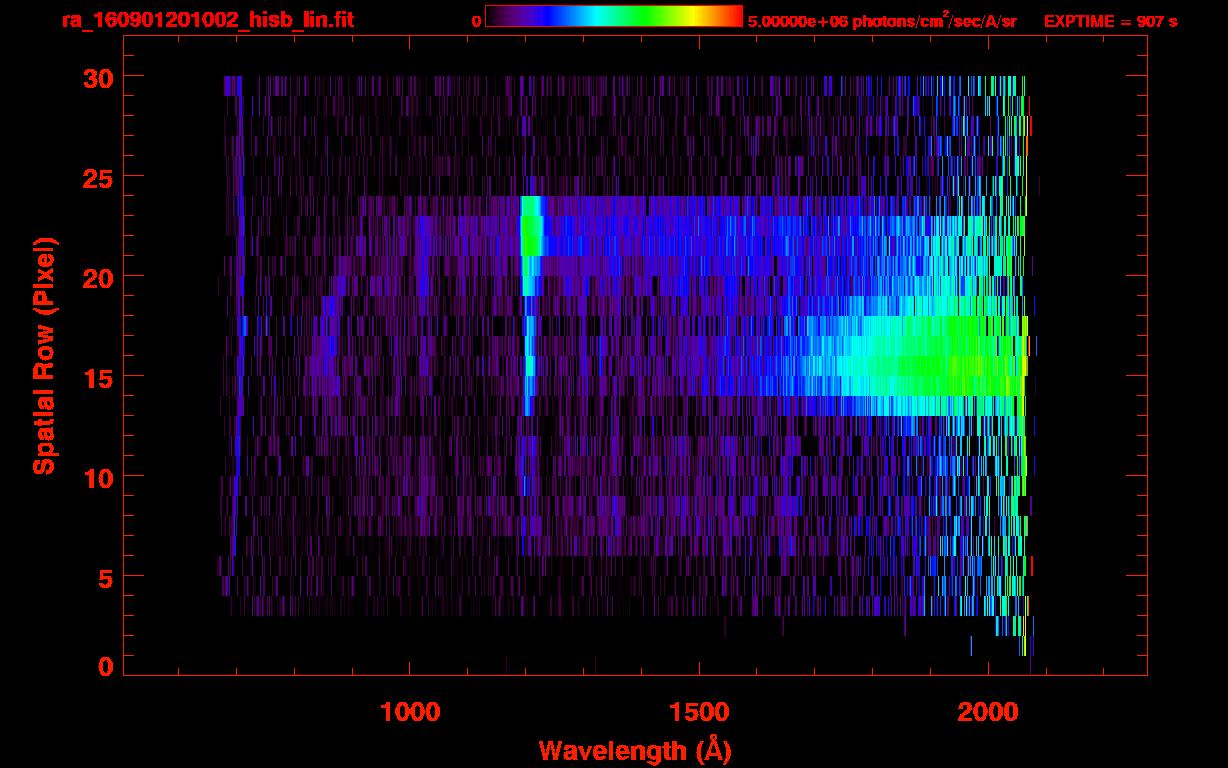Click the colorbar maximum label 5.00000e+06 photons/cm²/sec/A/sr
The width and height of the screenshot is (1228, 768).
pyautogui.click(x=882, y=21)
